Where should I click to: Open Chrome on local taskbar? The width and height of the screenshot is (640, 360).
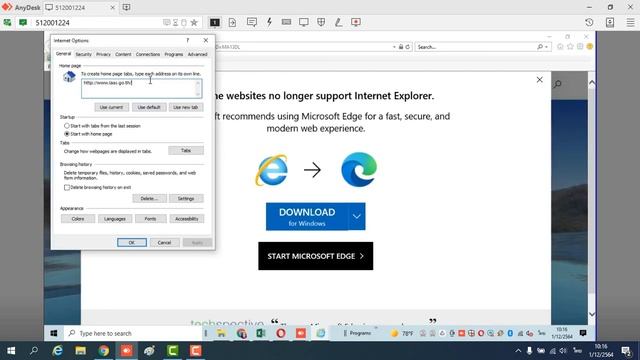(104, 351)
